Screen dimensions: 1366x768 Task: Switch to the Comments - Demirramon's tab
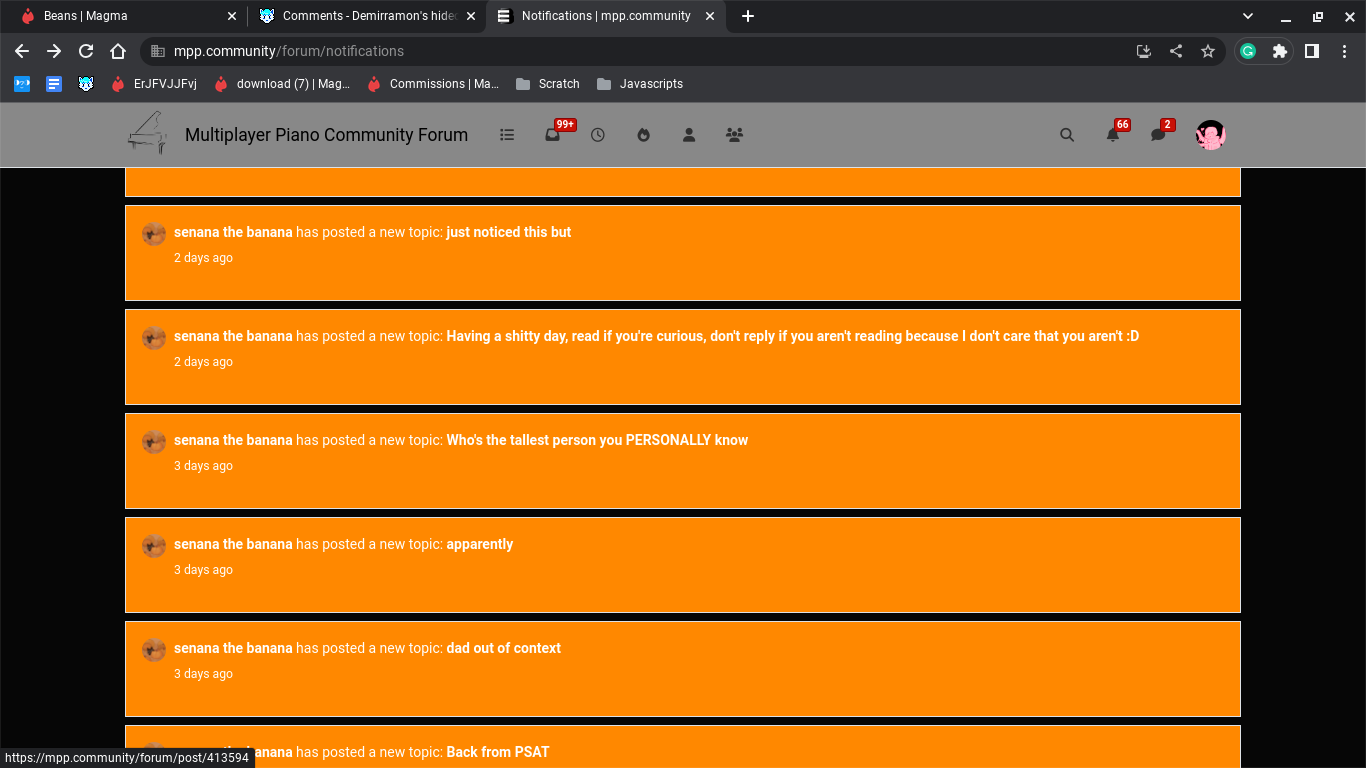coord(368,16)
